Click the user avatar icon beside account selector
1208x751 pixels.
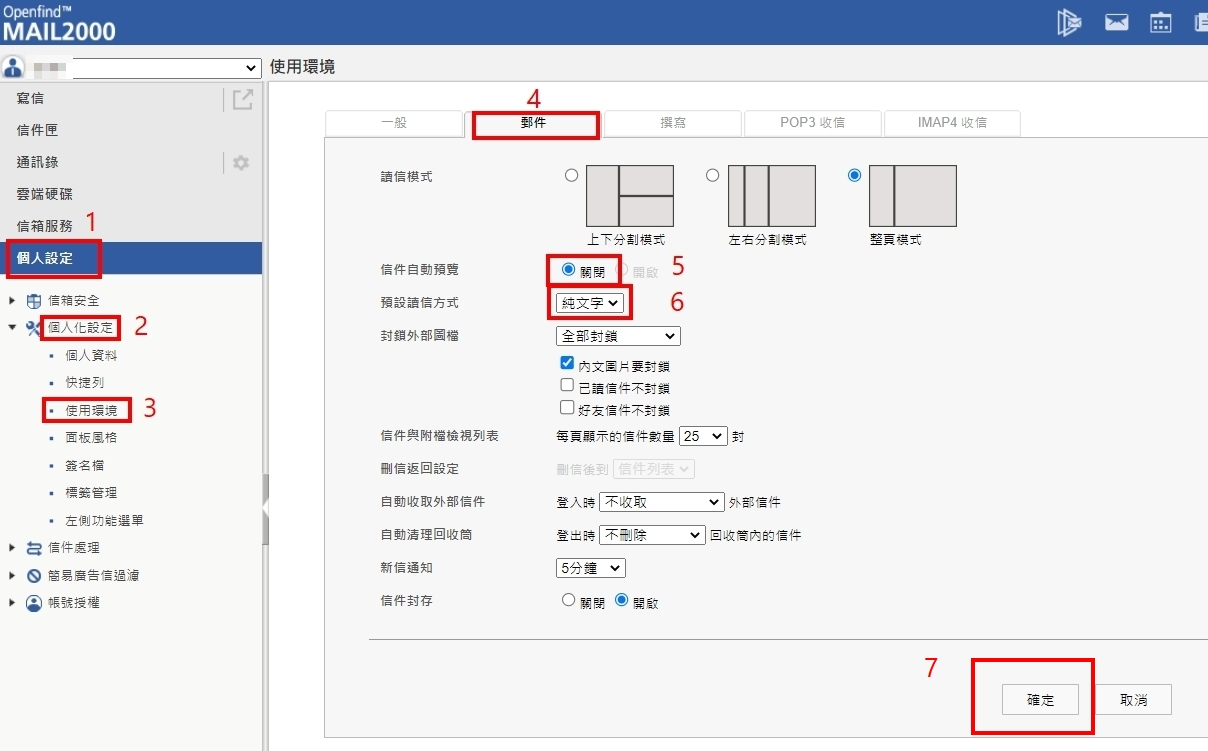pyautogui.click(x=13, y=68)
